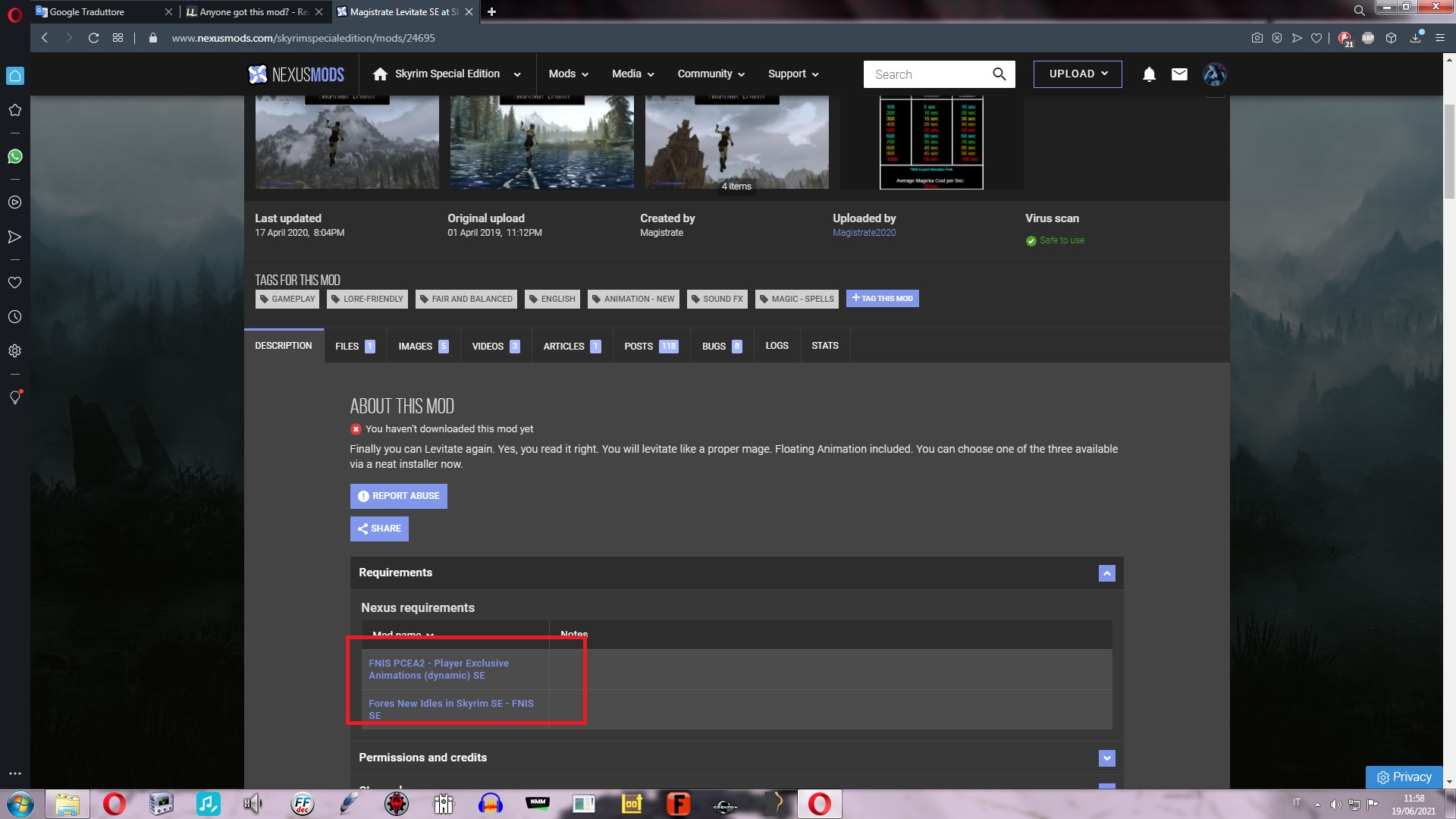This screenshot has height=819, width=1456.
Task: Click the Privacy button
Action: tap(1404, 777)
